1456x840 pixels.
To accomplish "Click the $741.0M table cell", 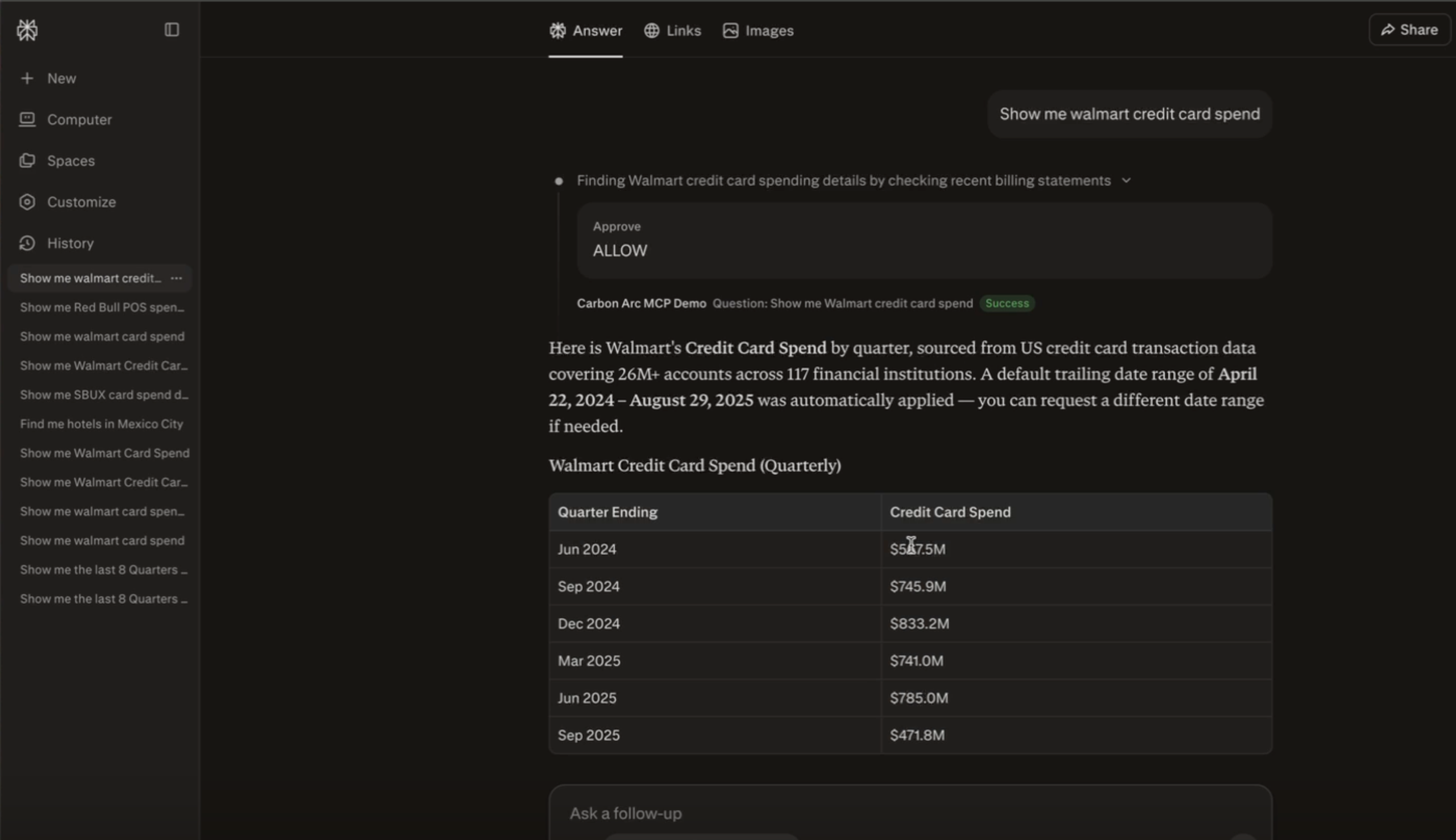I will pyautogui.click(x=1076, y=661).
